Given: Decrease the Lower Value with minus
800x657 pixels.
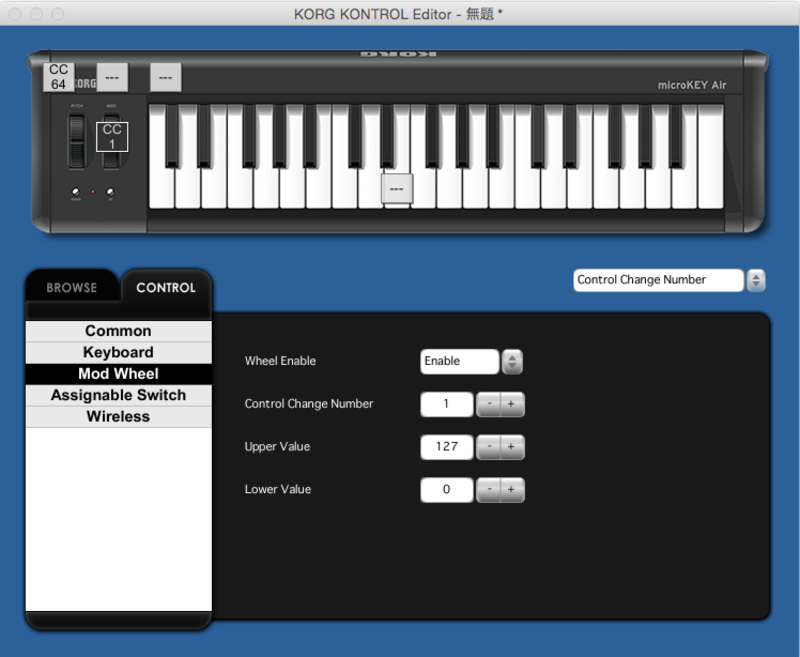Looking at the screenshot, I should click(489, 490).
